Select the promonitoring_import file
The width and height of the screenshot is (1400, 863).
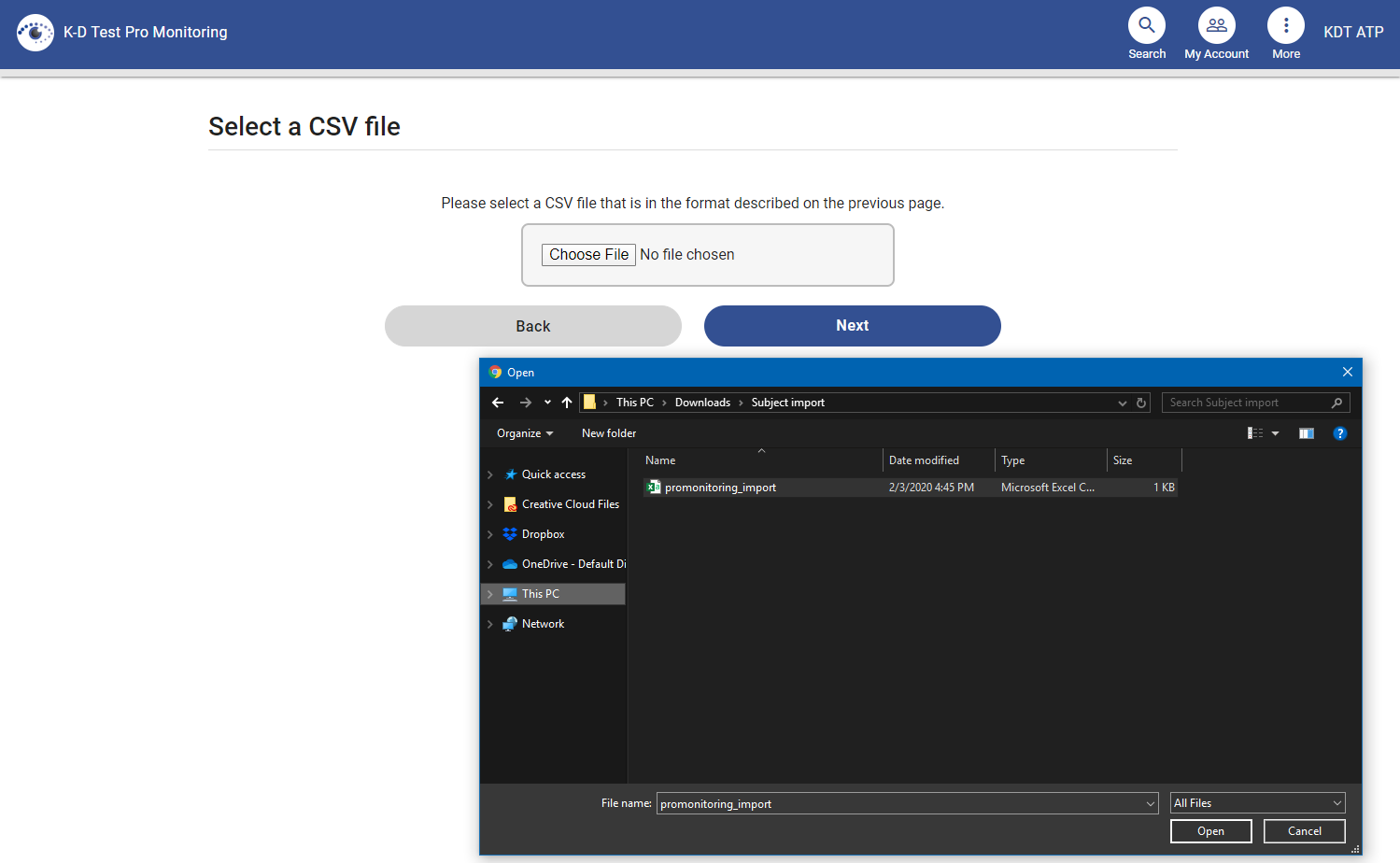pos(720,487)
